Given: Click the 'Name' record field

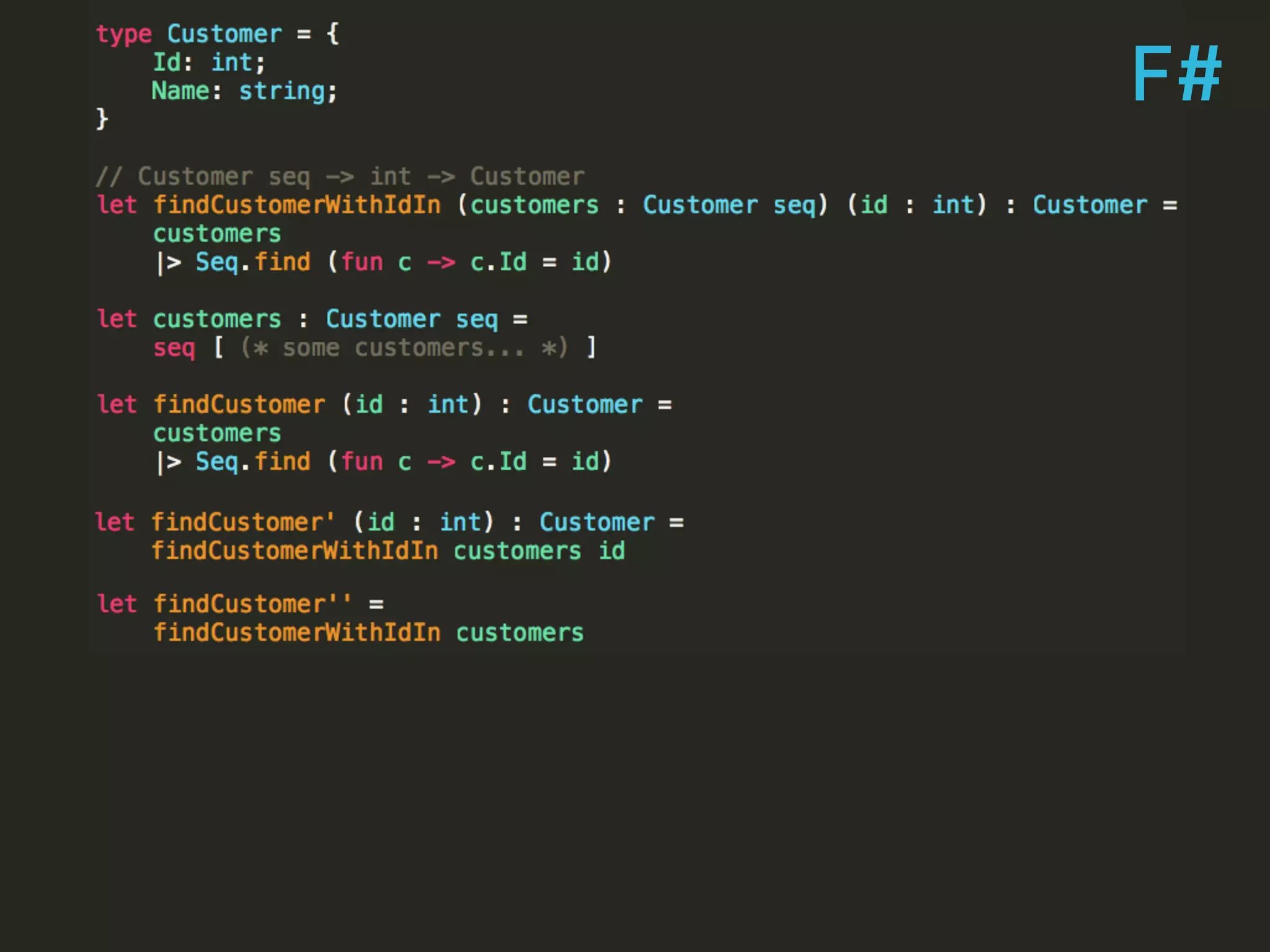Looking at the screenshot, I should 181,91.
